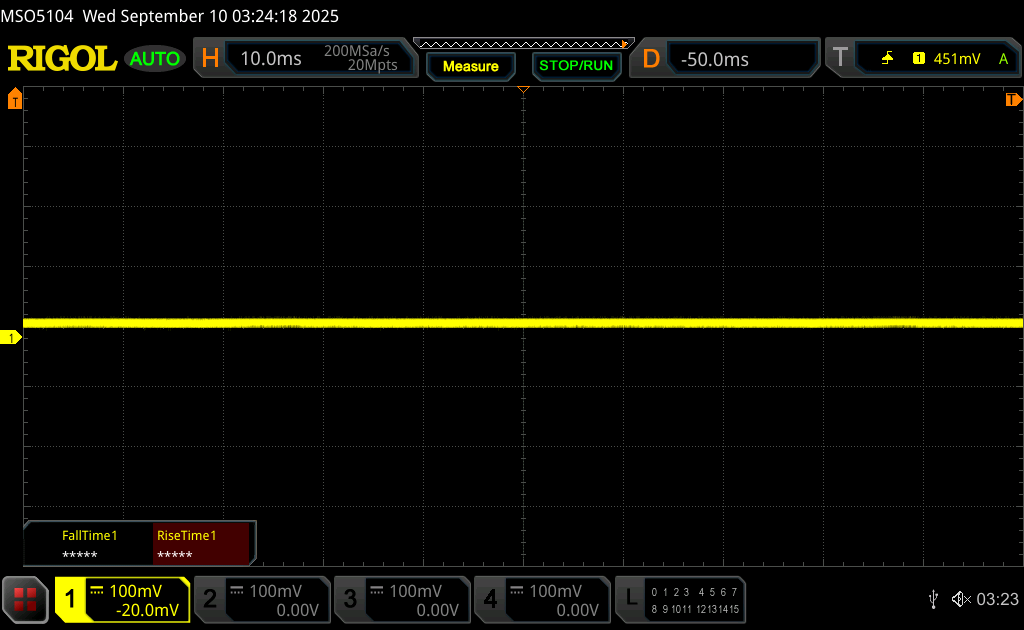Select the FallTime1 measurement item
The height and width of the screenshot is (630, 1024).
tap(89, 544)
